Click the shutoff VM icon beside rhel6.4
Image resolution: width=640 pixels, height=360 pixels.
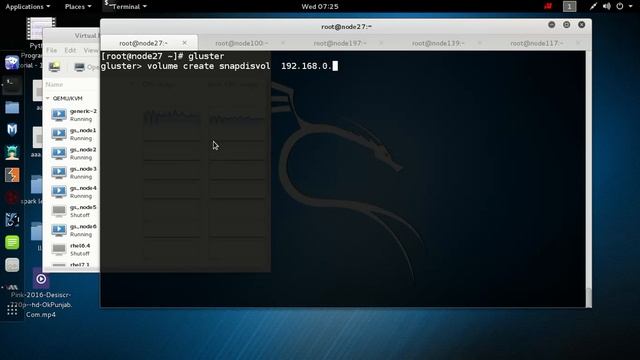point(59,249)
